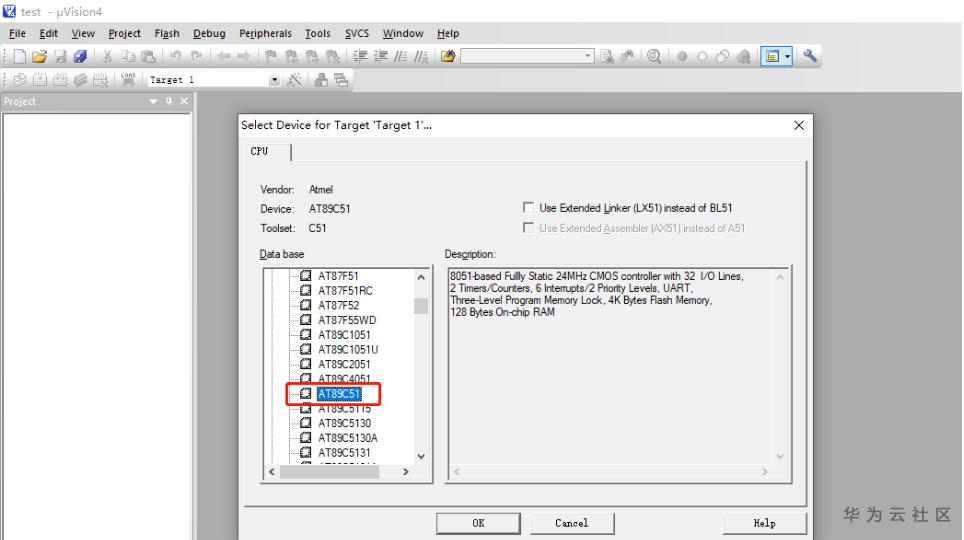Viewport: 964px width, 540px height.
Task: Open Target Options with the magic wand icon
Action: tap(294, 80)
